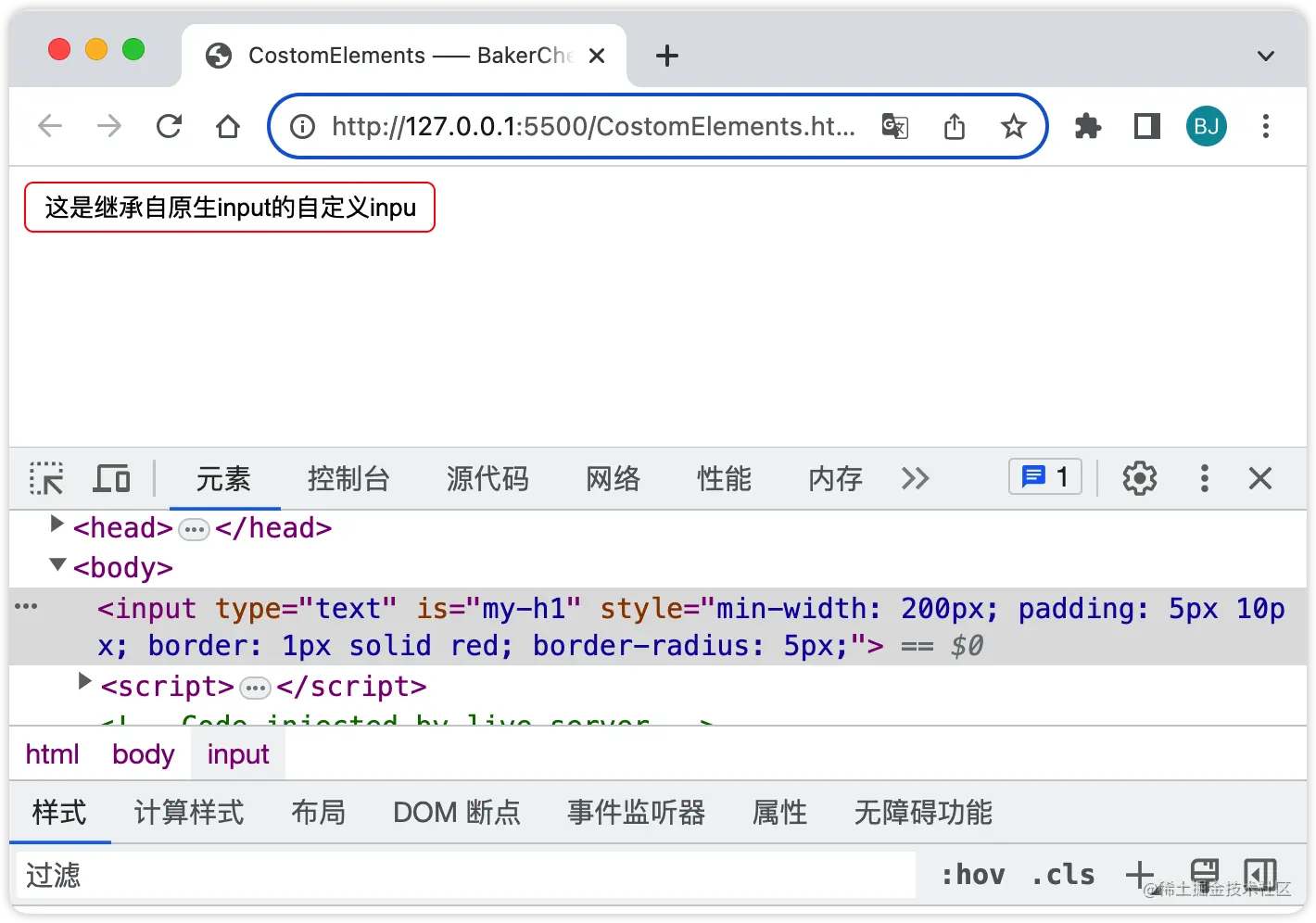Switch to the 源代码 tab
Image resolution: width=1316 pixels, height=923 pixels.
pyautogui.click(x=487, y=478)
